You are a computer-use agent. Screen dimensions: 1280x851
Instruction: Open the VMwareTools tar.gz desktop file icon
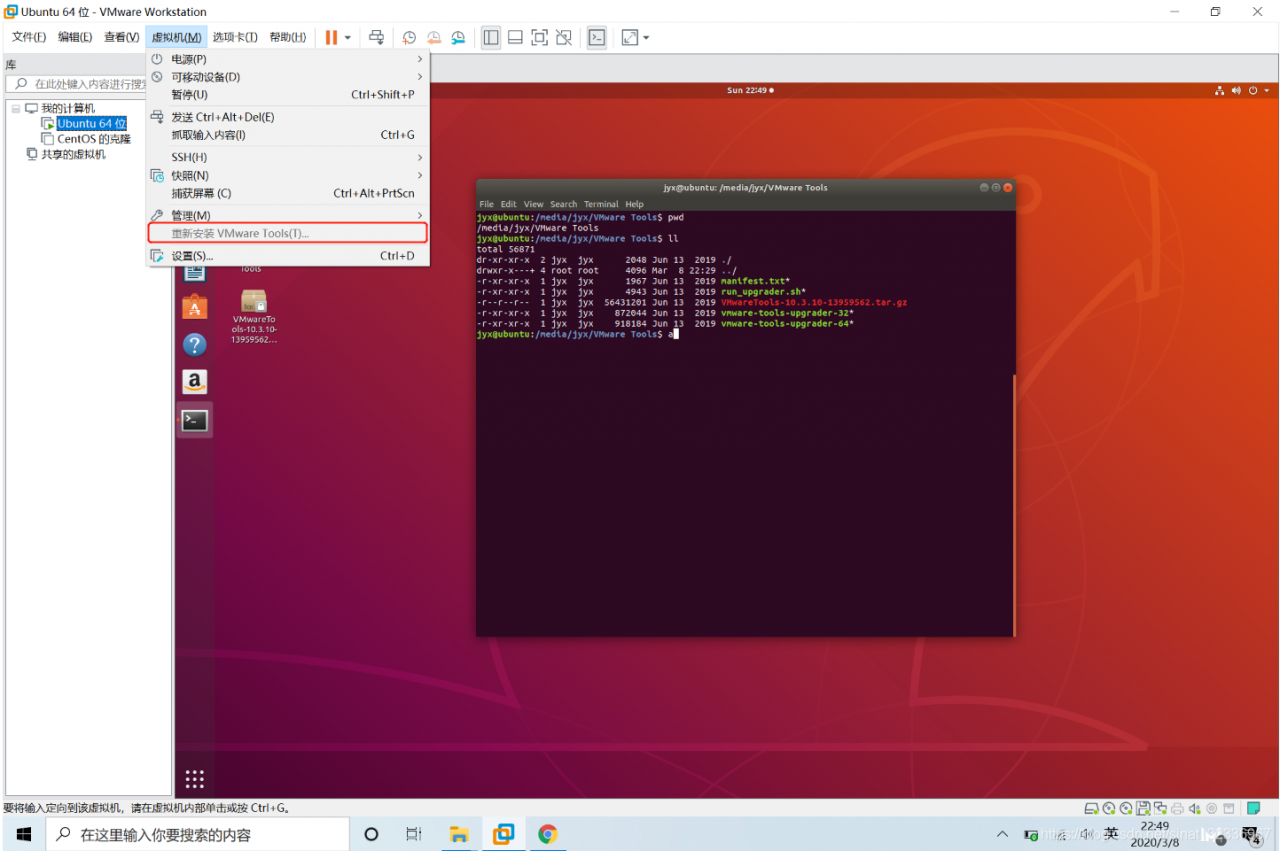254,316
